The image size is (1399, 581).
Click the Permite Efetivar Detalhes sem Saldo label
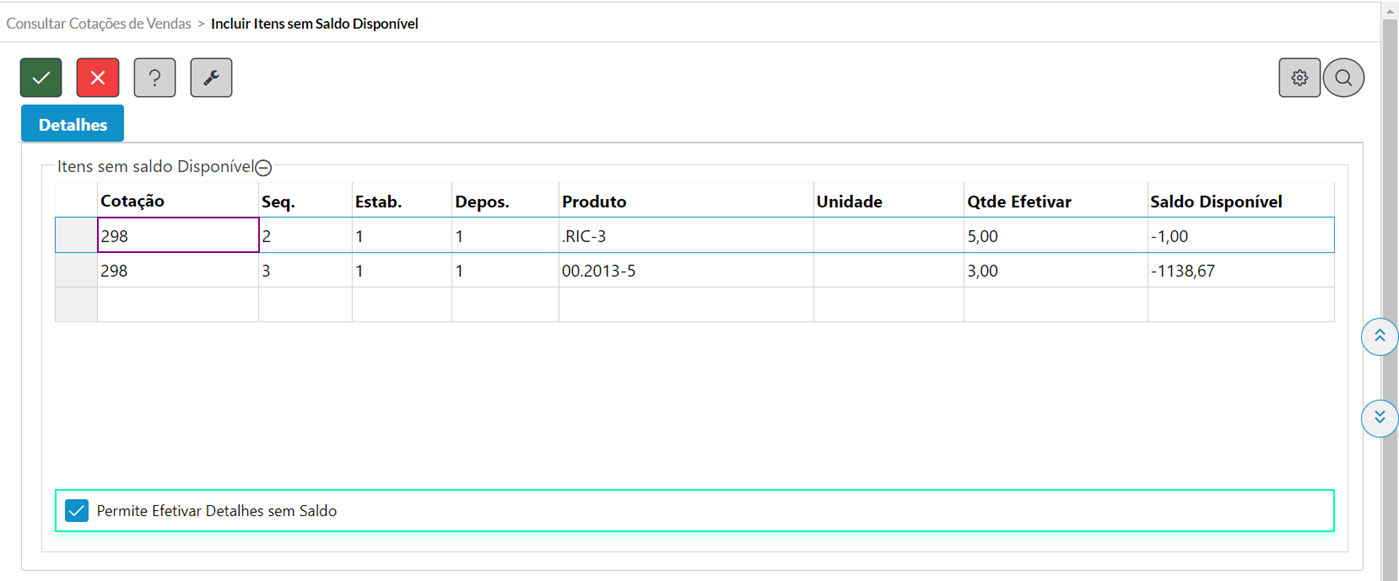[217, 511]
